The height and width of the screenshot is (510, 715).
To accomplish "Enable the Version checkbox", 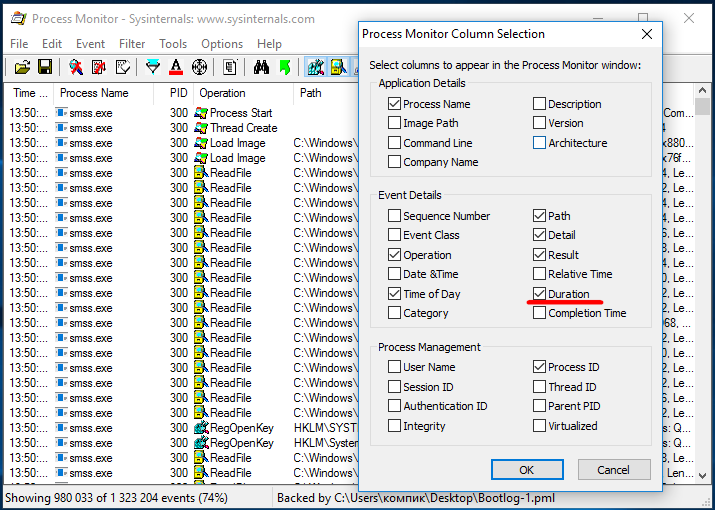I will coord(539,123).
